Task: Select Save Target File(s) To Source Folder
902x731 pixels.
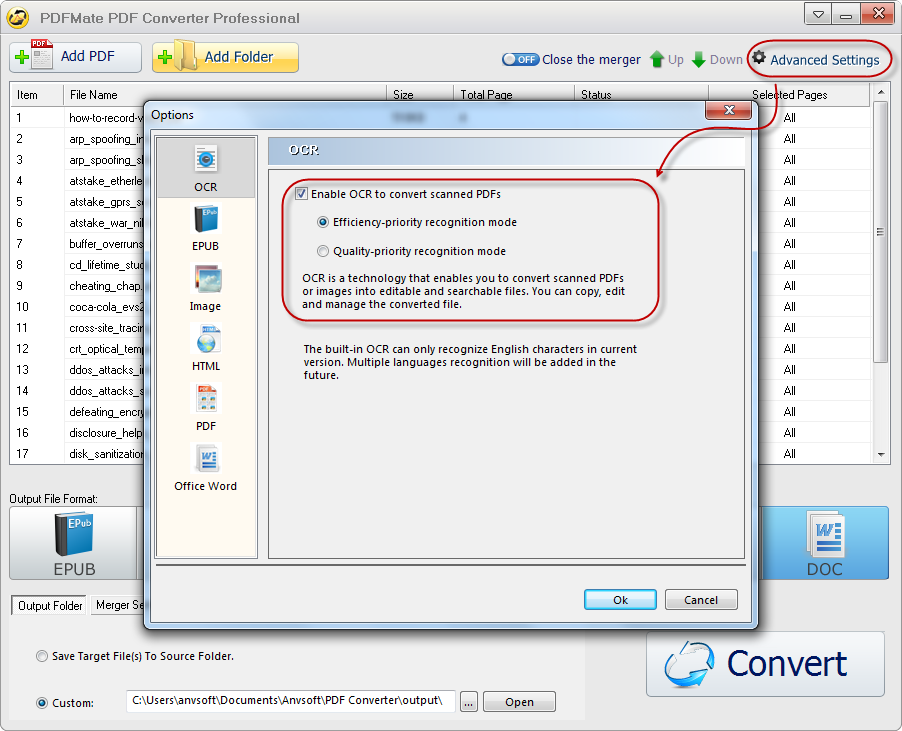Action: pos(41,656)
